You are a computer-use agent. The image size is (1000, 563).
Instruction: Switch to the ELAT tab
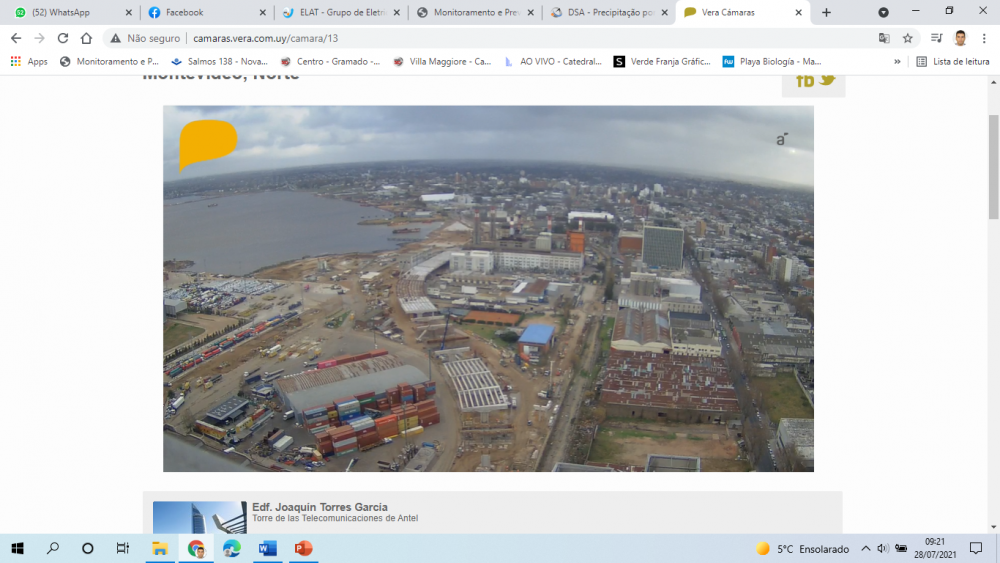(x=337, y=13)
